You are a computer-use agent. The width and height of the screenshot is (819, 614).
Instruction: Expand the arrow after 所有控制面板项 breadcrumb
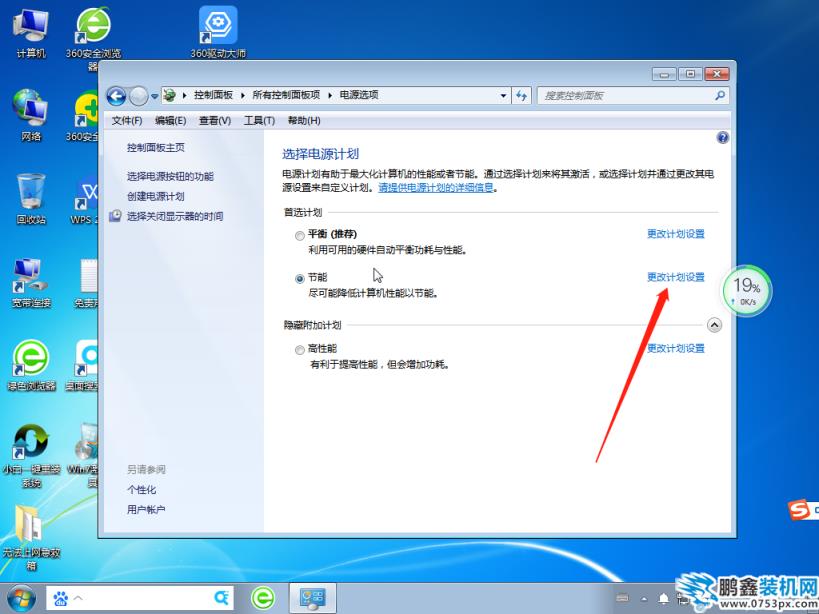pos(330,96)
